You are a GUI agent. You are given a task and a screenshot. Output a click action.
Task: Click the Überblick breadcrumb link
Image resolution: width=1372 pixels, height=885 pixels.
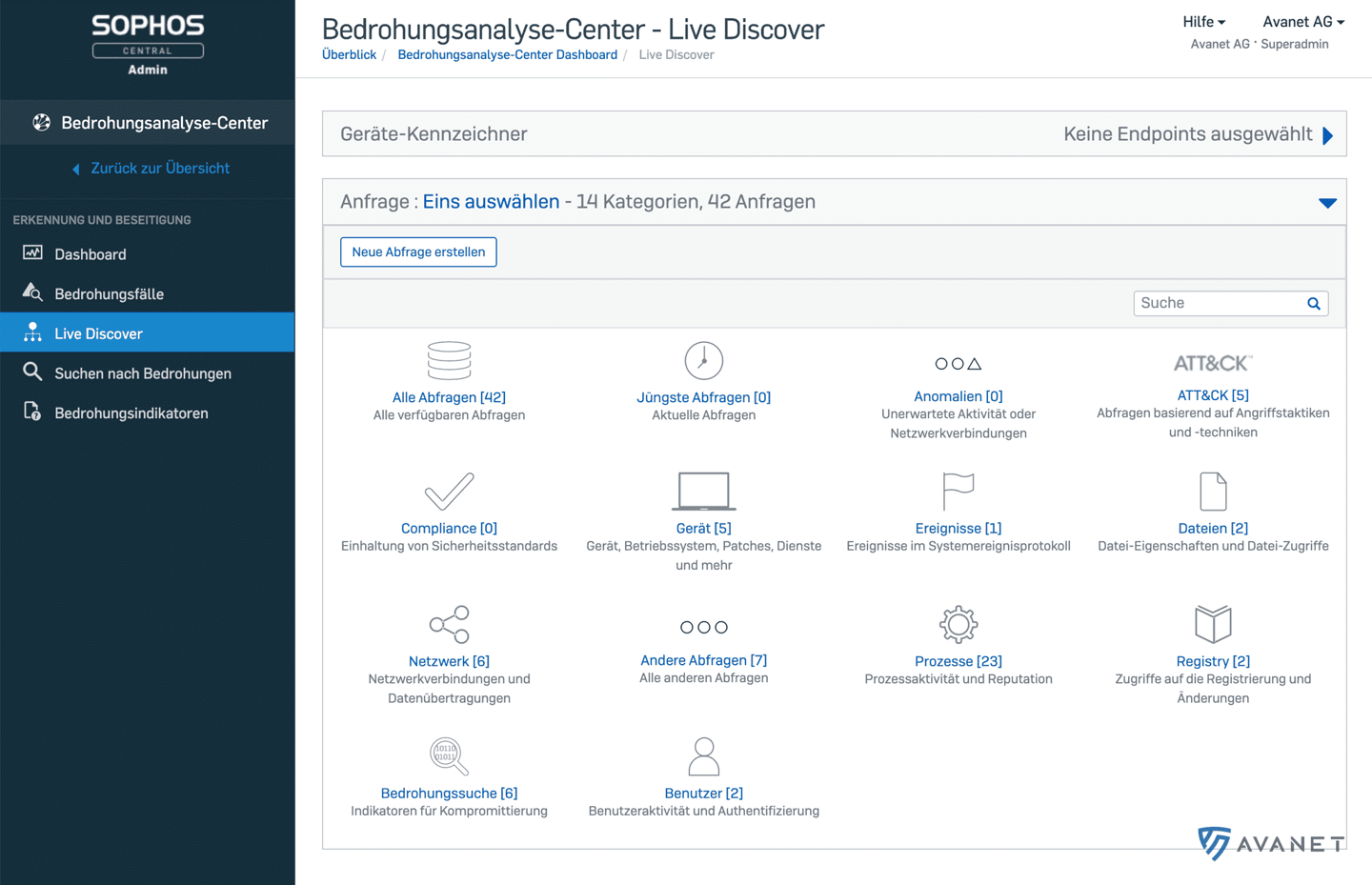(350, 55)
